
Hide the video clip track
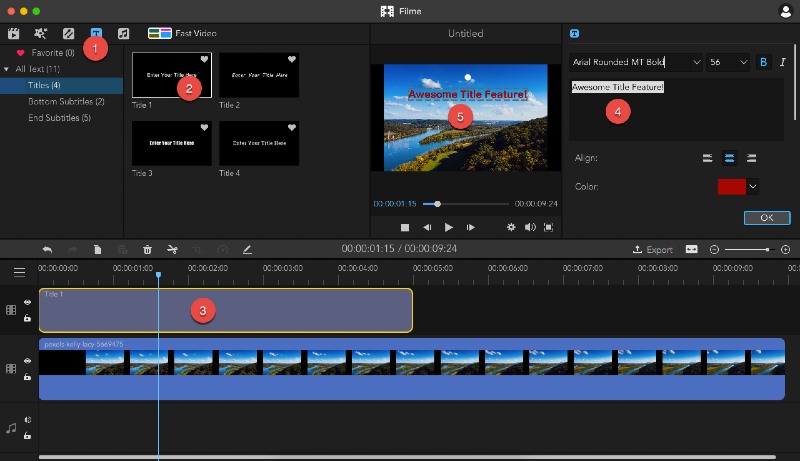pos(28,361)
